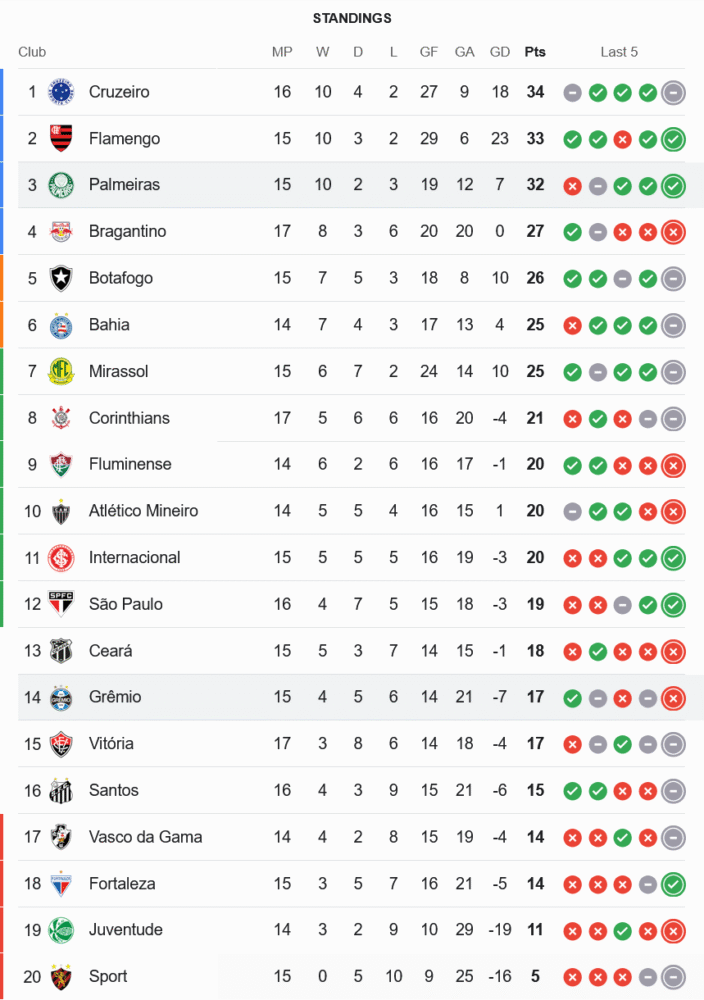Click the Cruzeiro club crest icon
Image resolution: width=704 pixels, height=1000 pixels.
tap(62, 92)
